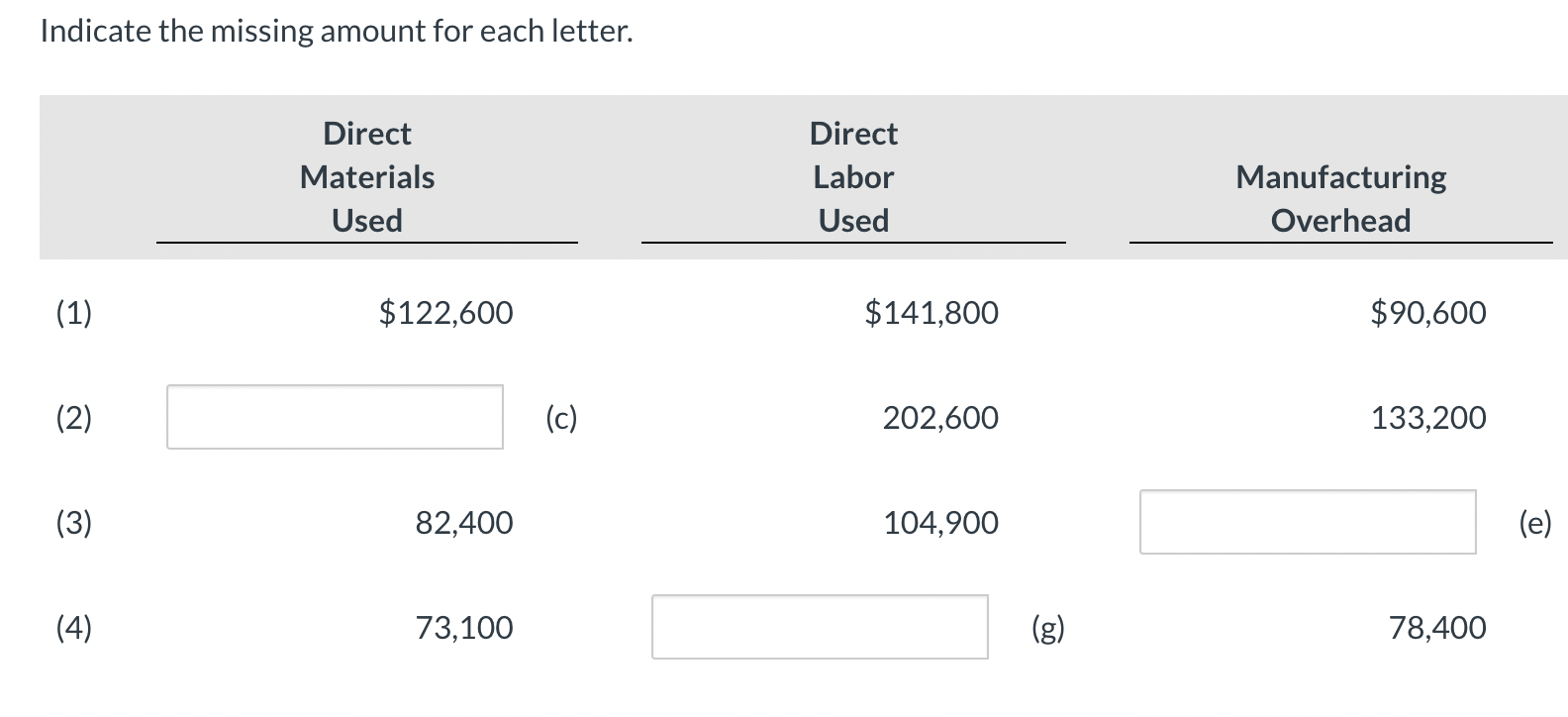This screenshot has width=1568, height=717.
Task: Click the 133,200 overhead value
Action: tap(1428, 418)
